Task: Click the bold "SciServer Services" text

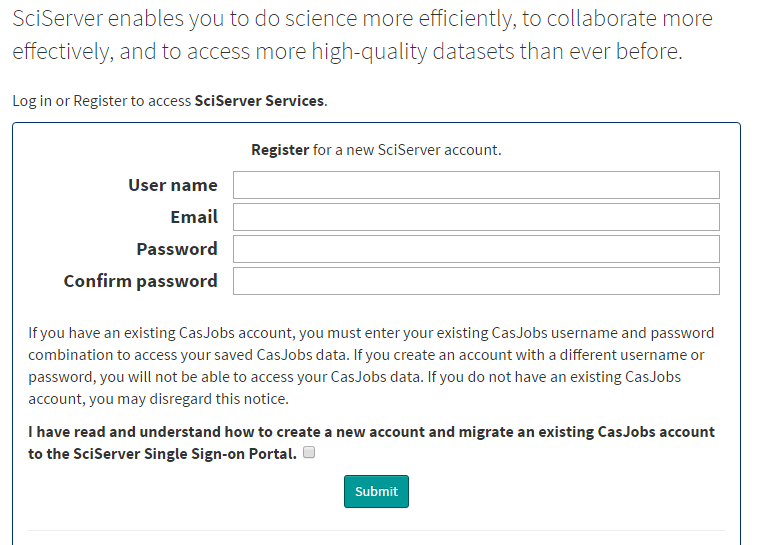Action: click(x=259, y=101)
